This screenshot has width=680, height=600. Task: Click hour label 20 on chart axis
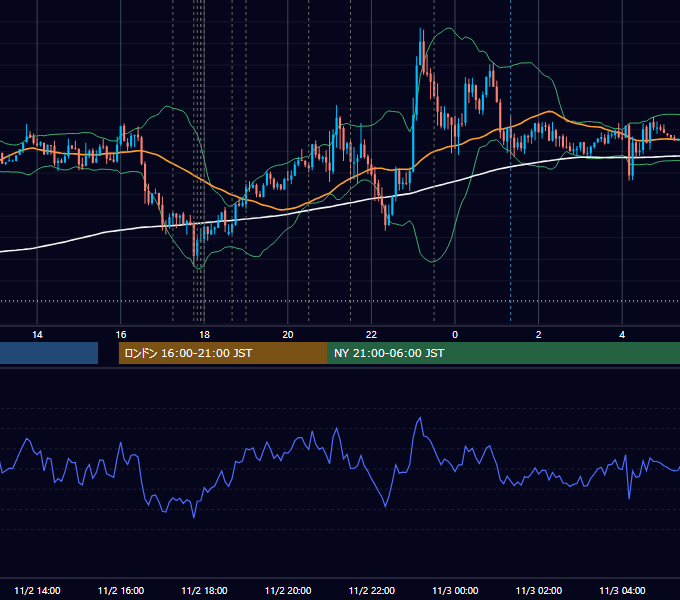[288, 335]
